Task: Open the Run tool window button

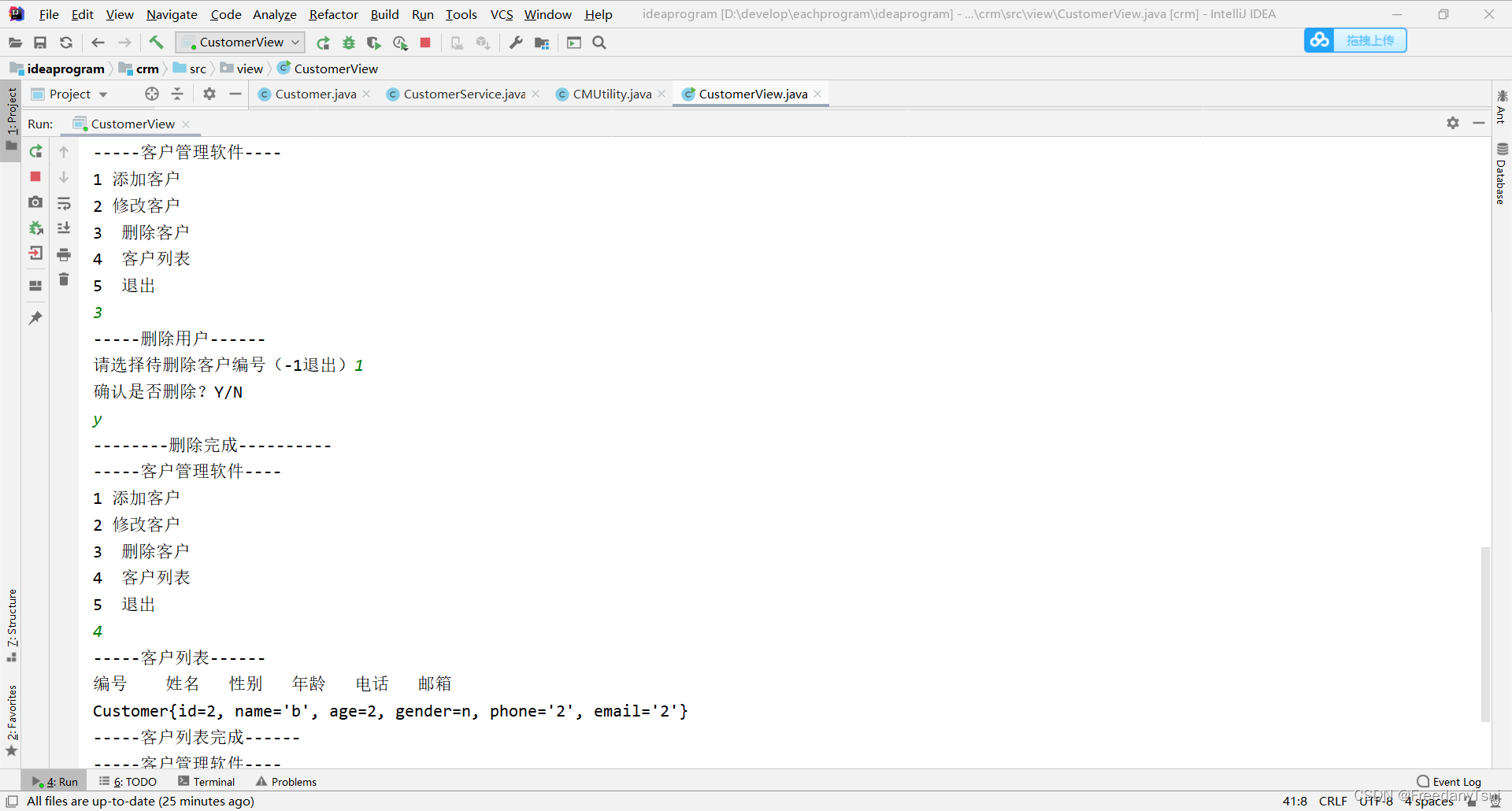Action: tap(54, 782)
